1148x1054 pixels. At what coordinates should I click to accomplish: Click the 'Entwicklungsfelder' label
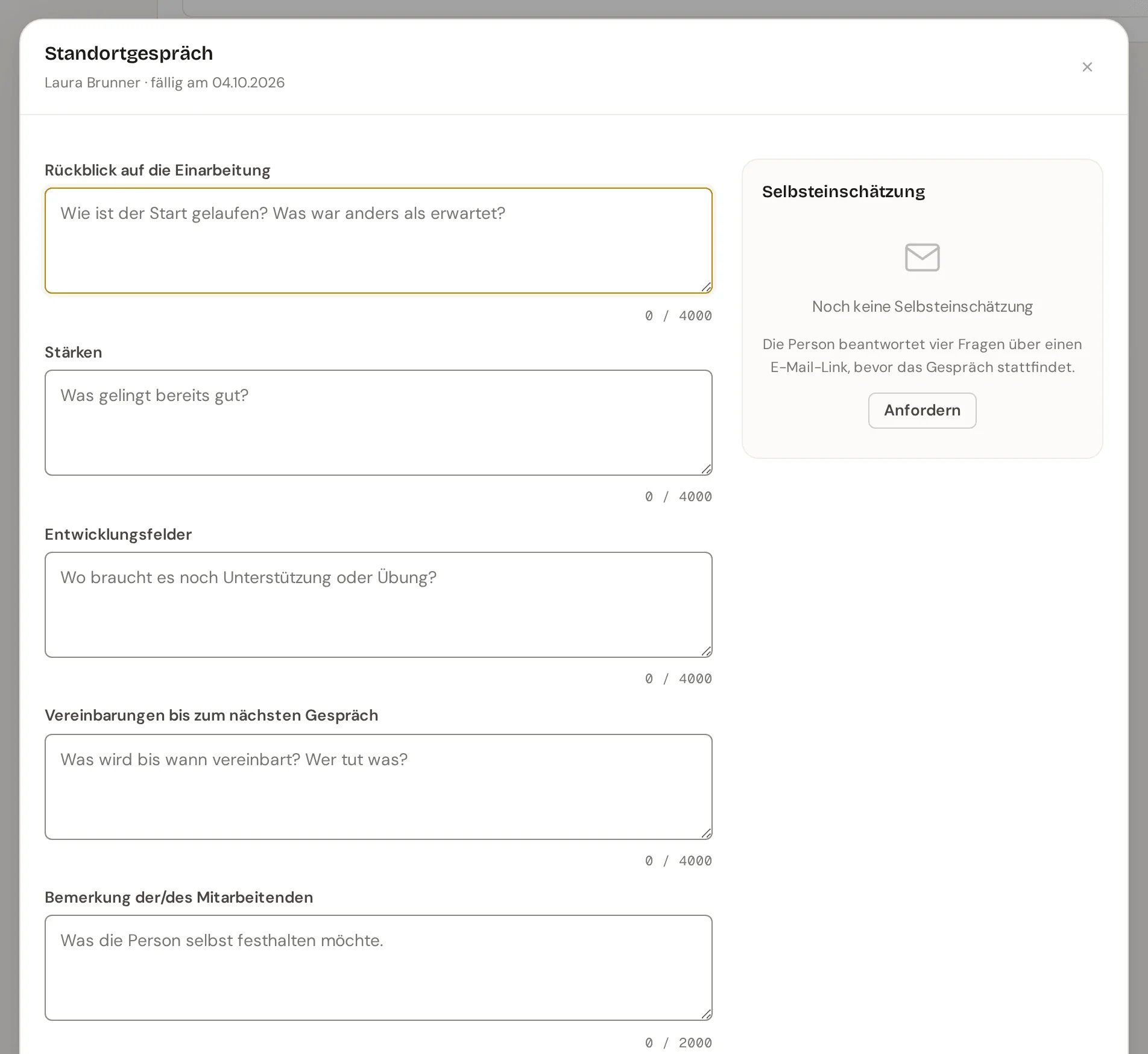pos(118,534)
